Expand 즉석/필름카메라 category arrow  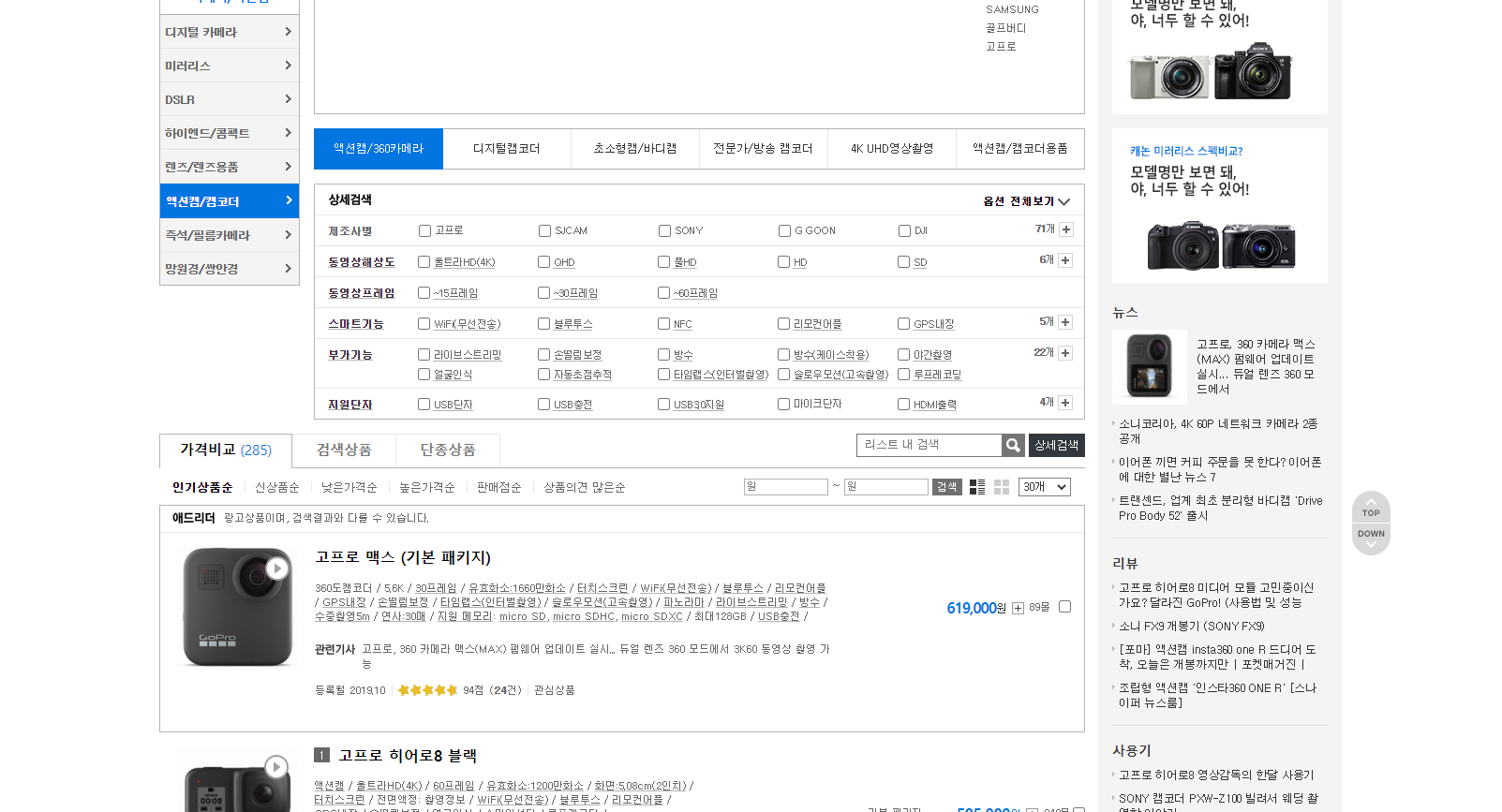tap(288, 235)
